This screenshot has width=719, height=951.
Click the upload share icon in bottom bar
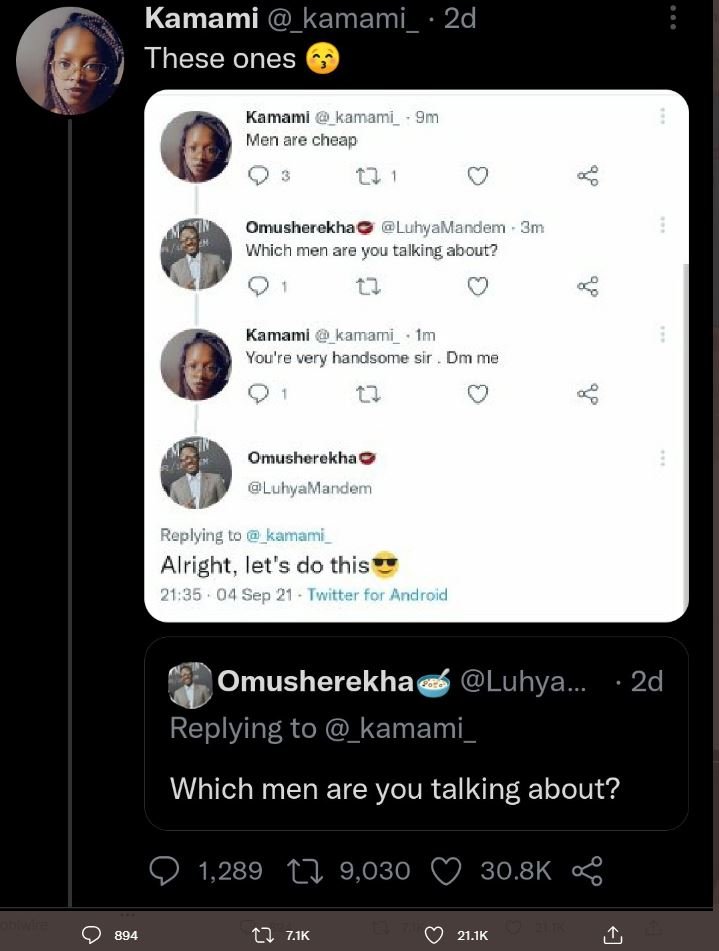613,935
